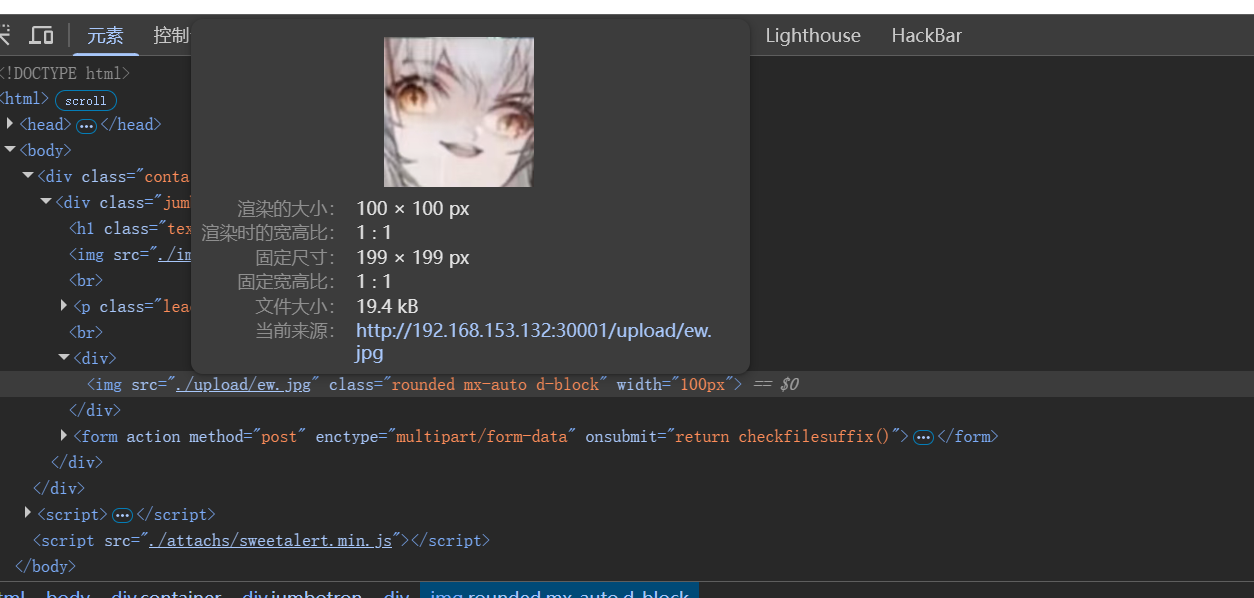Collapse the div container node
Screen dimensions: 1254x598
pos(28,176)
